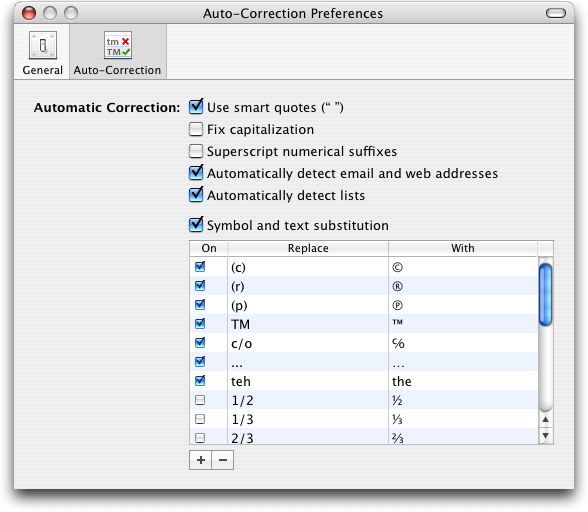Open the General preferences pane icon
Viewport: 588px width, 512px height.
pos(43,45)
